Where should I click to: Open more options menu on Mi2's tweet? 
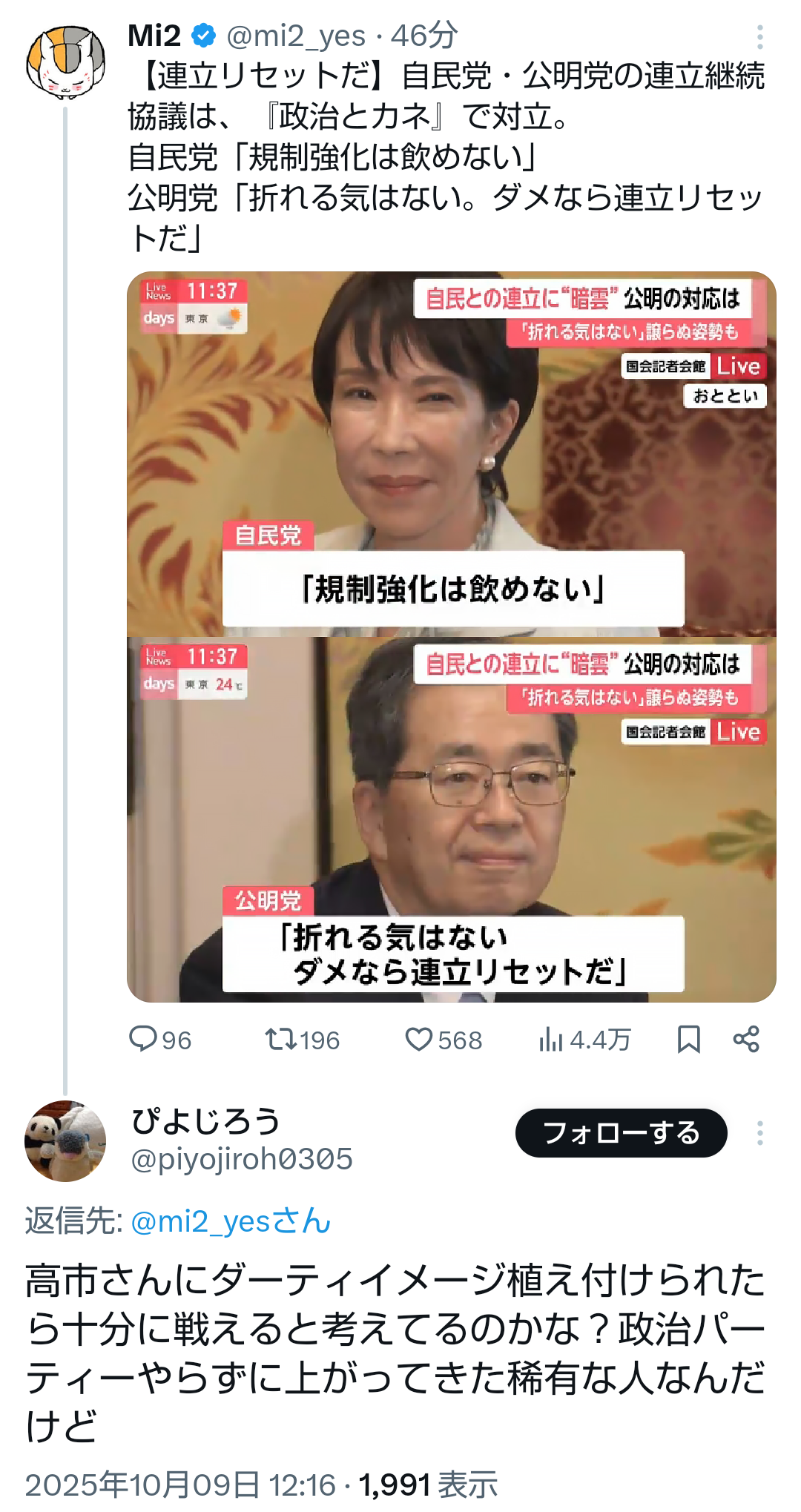759,36
